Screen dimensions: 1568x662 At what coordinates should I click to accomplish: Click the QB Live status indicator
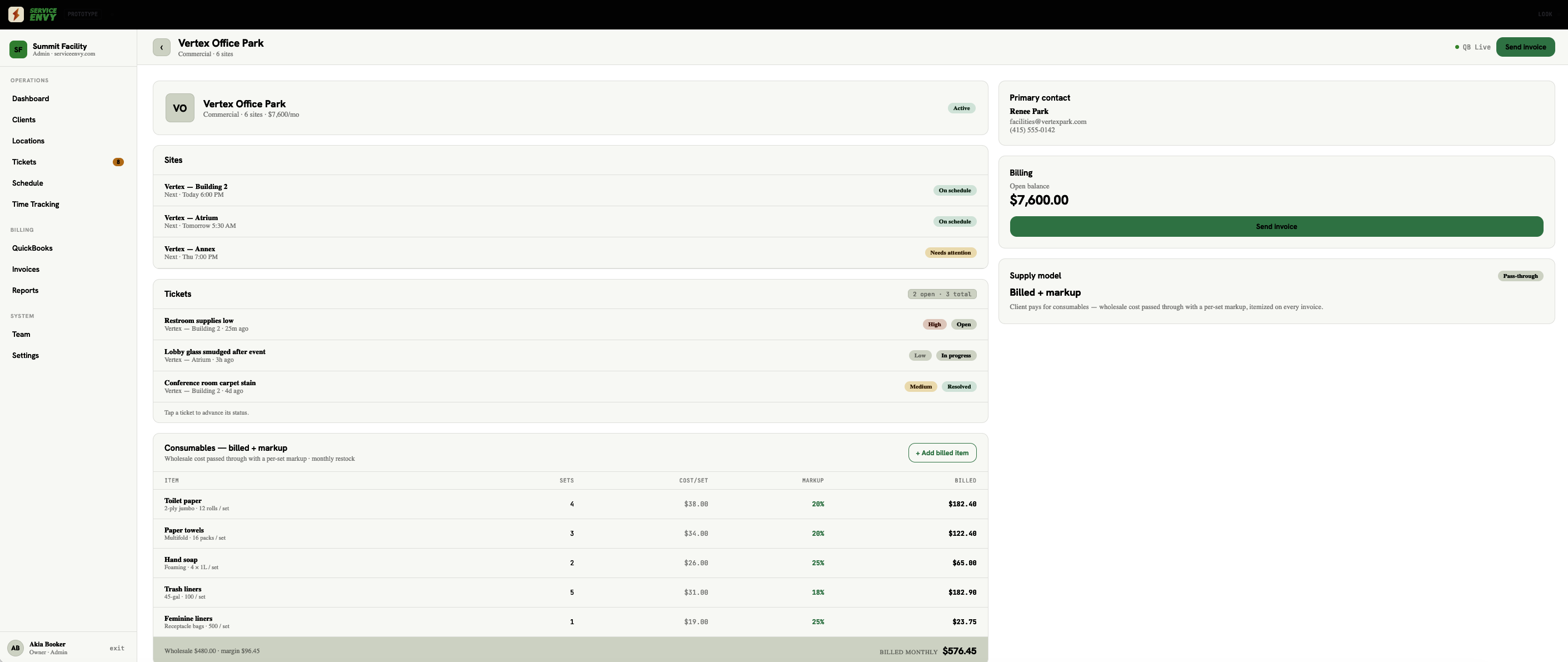(x=1472, y=47)
